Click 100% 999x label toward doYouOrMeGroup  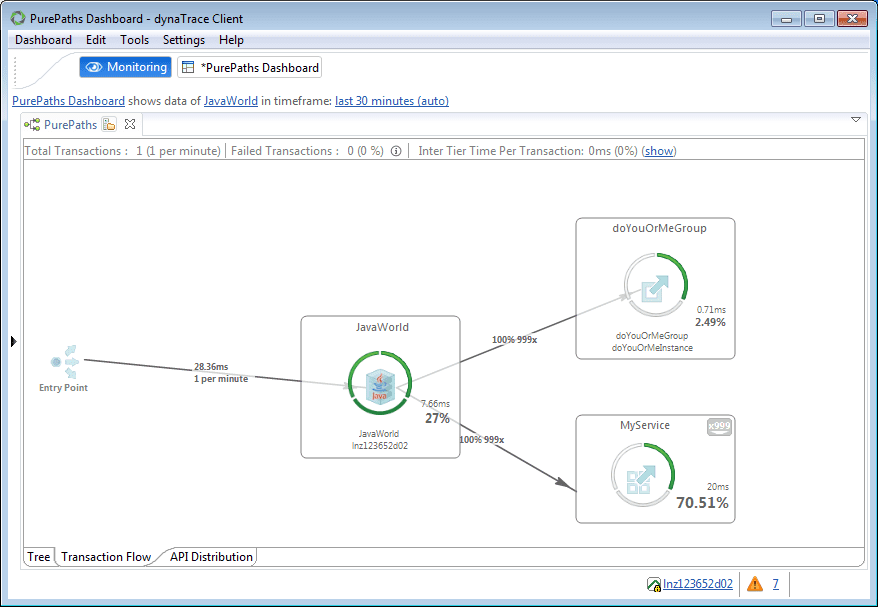tap(514, 340)
